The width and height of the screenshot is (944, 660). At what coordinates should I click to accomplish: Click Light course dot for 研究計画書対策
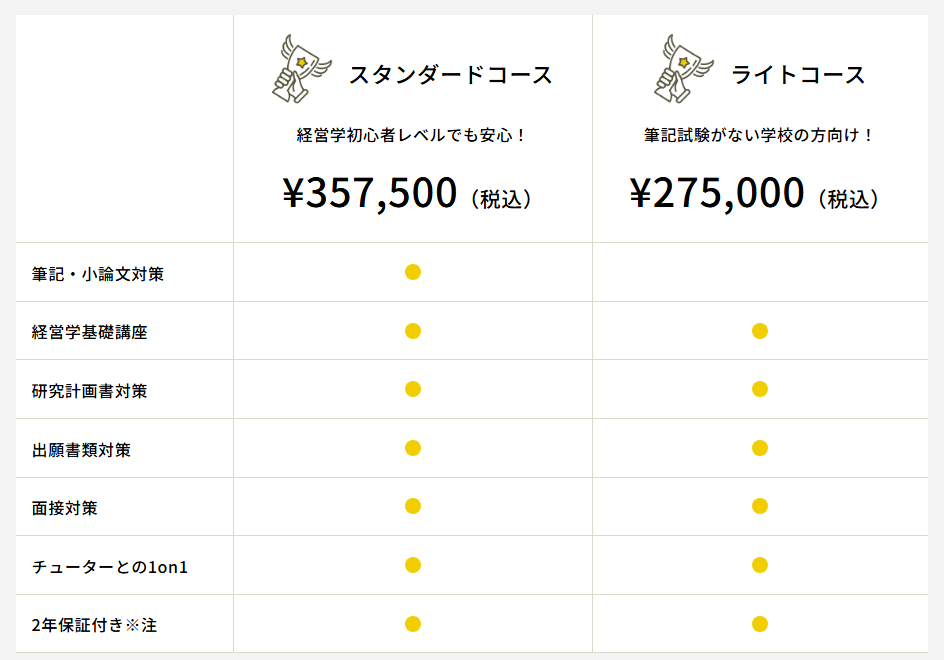(x=760, y=389)
